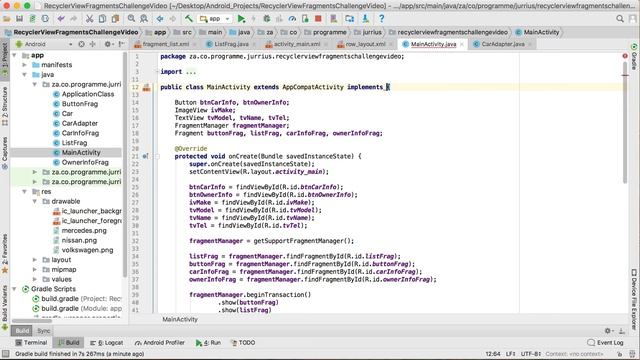This screenshot has height=360, width=640.
Task: Click the Undo arrow icon
Action: [x=61, y=19]
